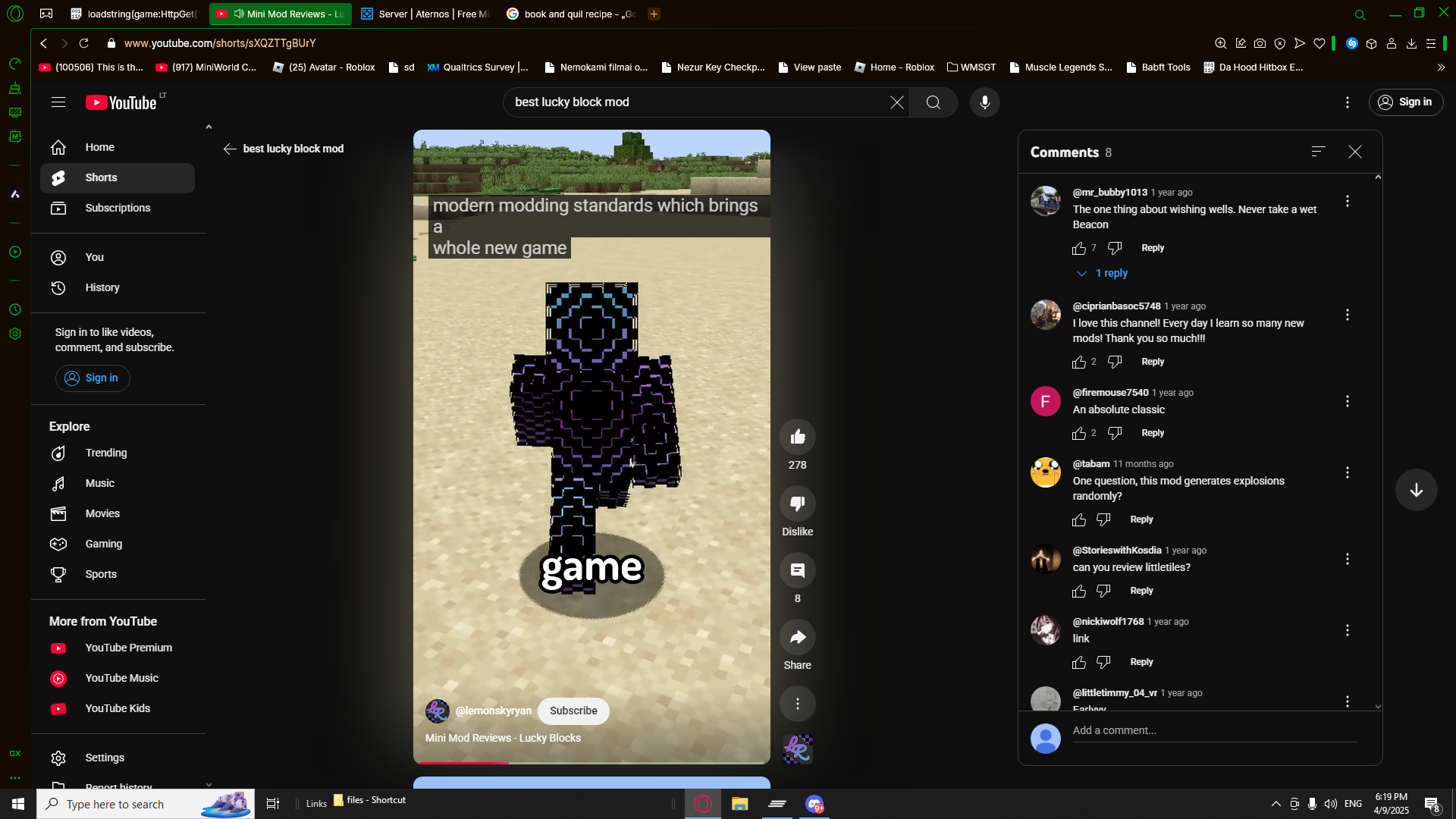Reply to the @mr_bubby1013 comment
The image size is (1456, 819).
click(x=1153, y=248)
